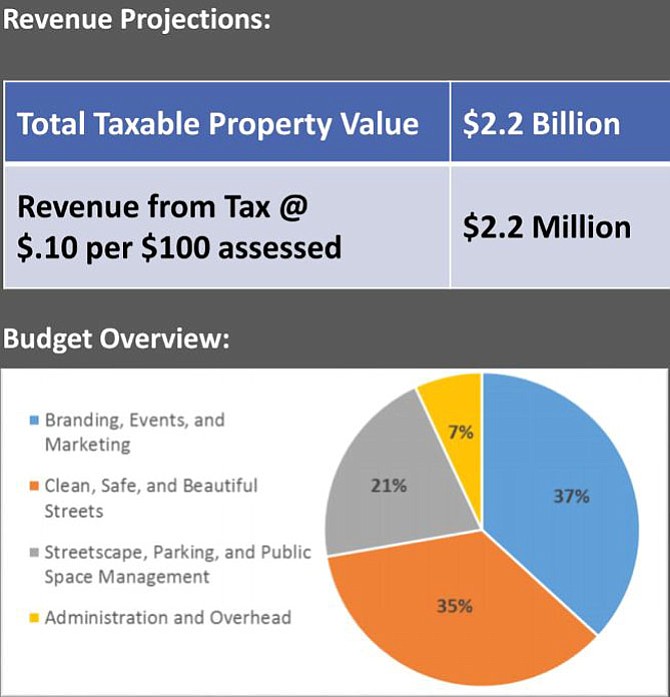Select the 'Streetscape, Parking' legend entry text
The height and width of the screenshot is (697, 670).
coord(177,564)
